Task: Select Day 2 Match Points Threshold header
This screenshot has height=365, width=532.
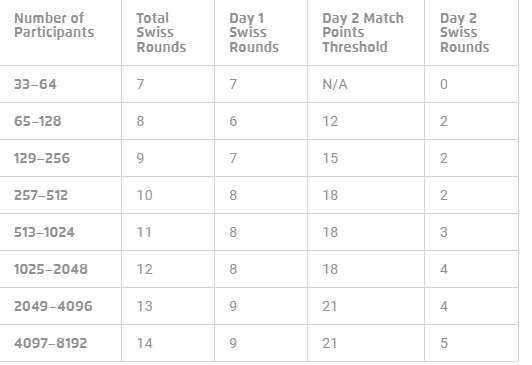Action: pos(363,33)
